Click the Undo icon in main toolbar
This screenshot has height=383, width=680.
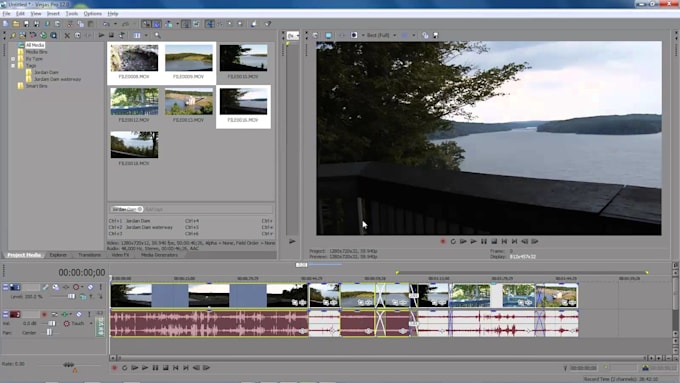coord(106,24)
